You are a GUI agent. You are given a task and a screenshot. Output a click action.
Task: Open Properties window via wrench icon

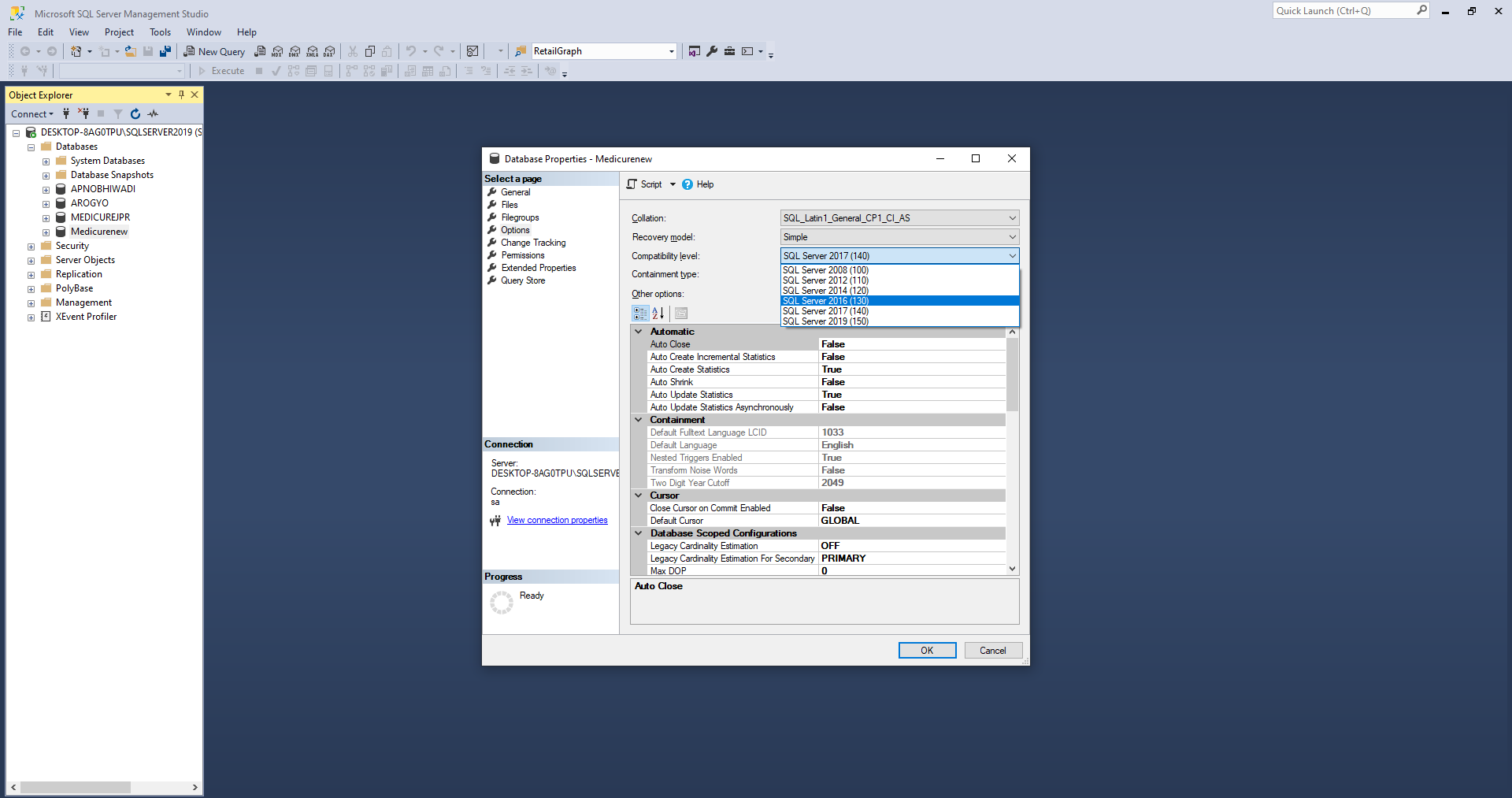tap(712, 51)
